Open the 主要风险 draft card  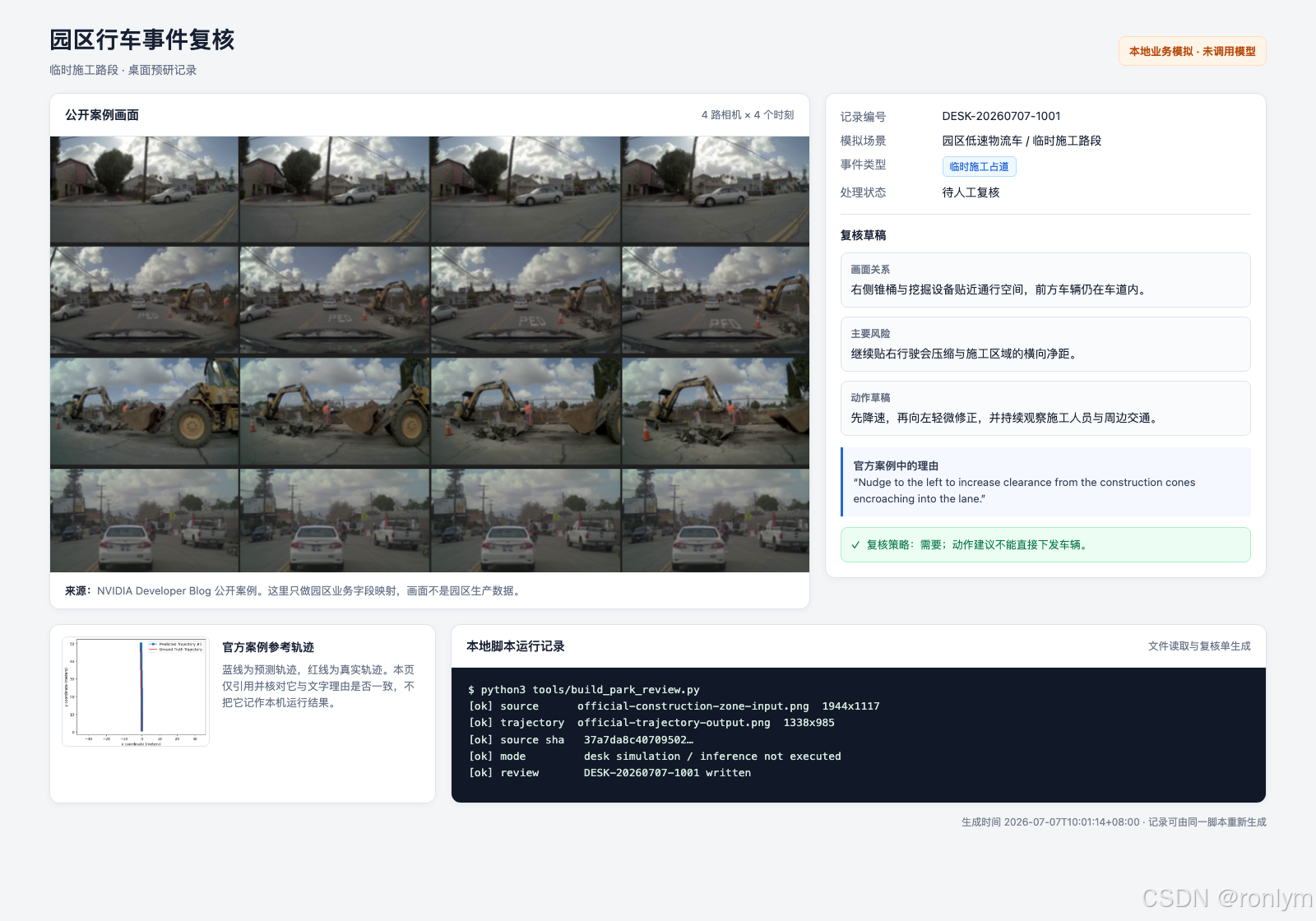click(x=1045, y=344)
